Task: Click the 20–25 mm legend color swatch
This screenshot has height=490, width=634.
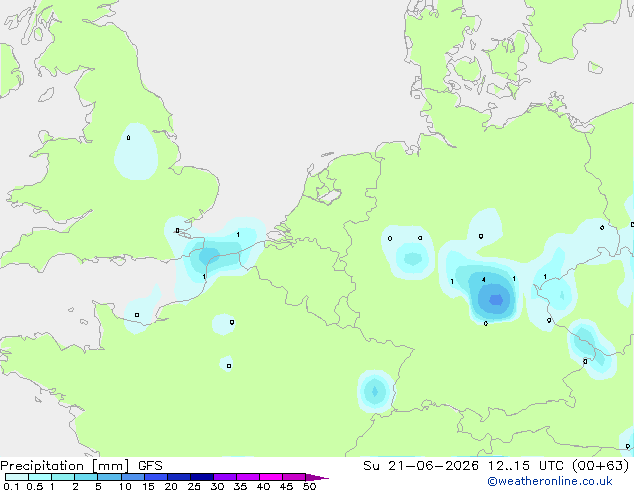Action: tap(178, 477)
